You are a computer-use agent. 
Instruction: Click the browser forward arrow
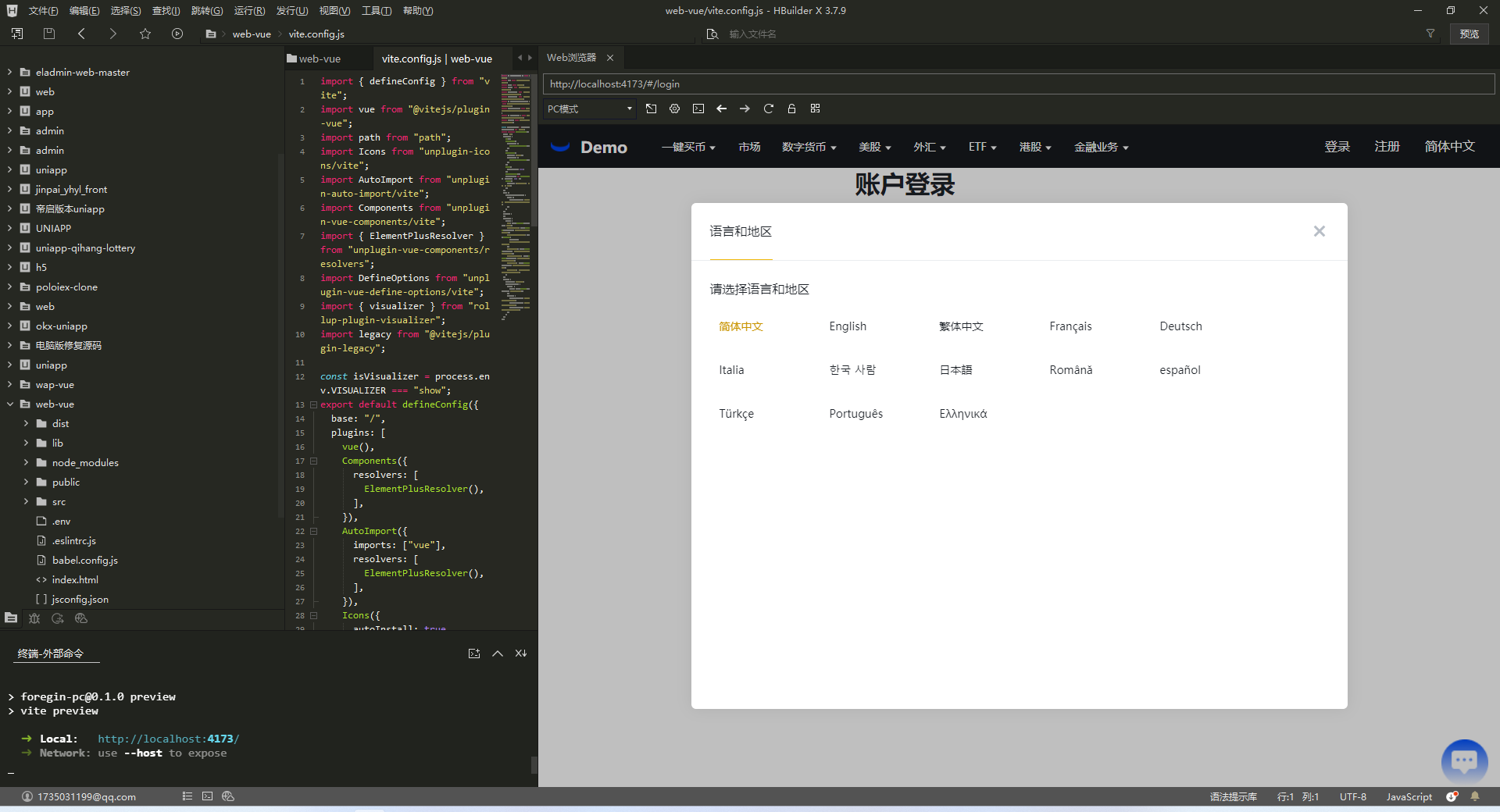tap(745, 109)
